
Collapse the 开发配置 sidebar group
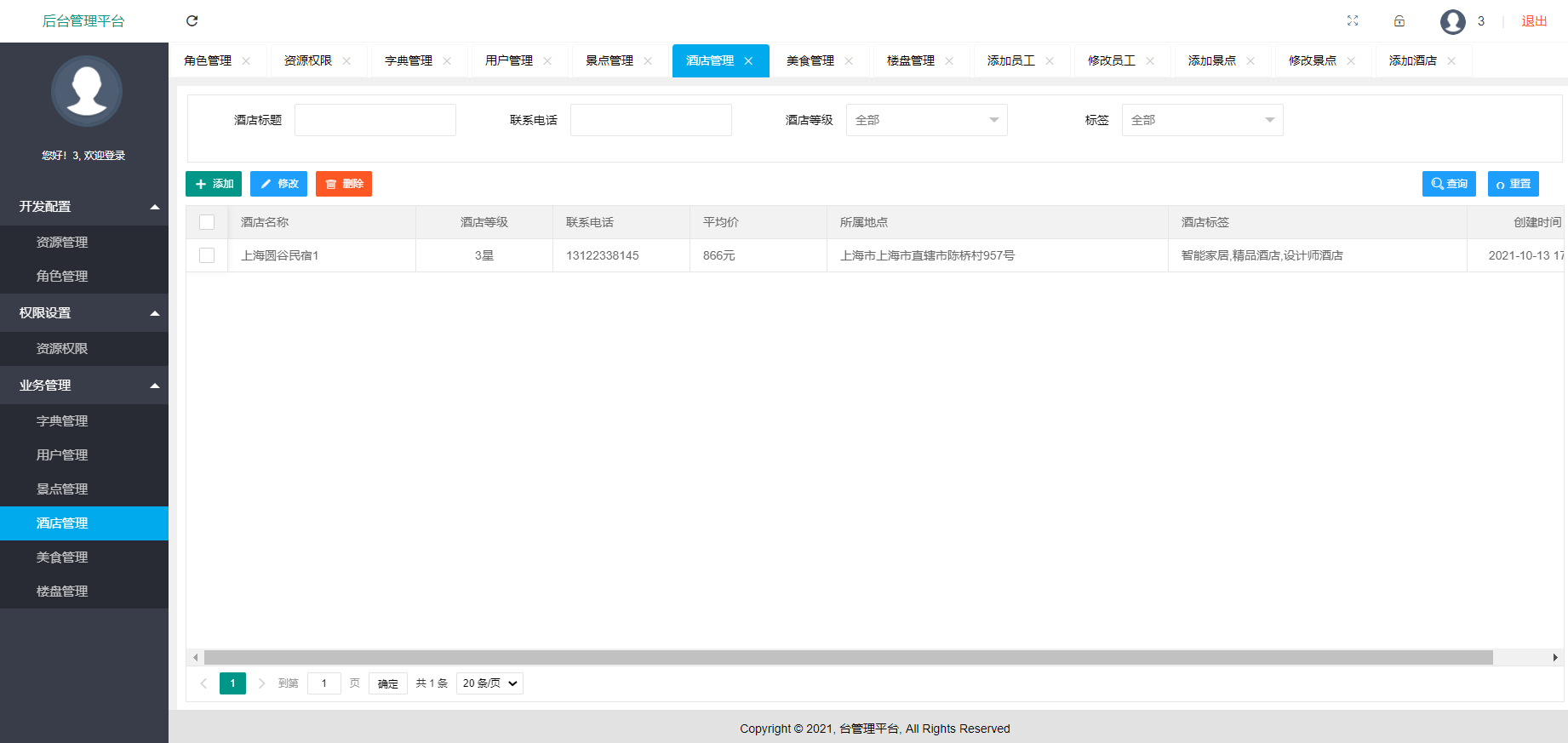point(84,207)
